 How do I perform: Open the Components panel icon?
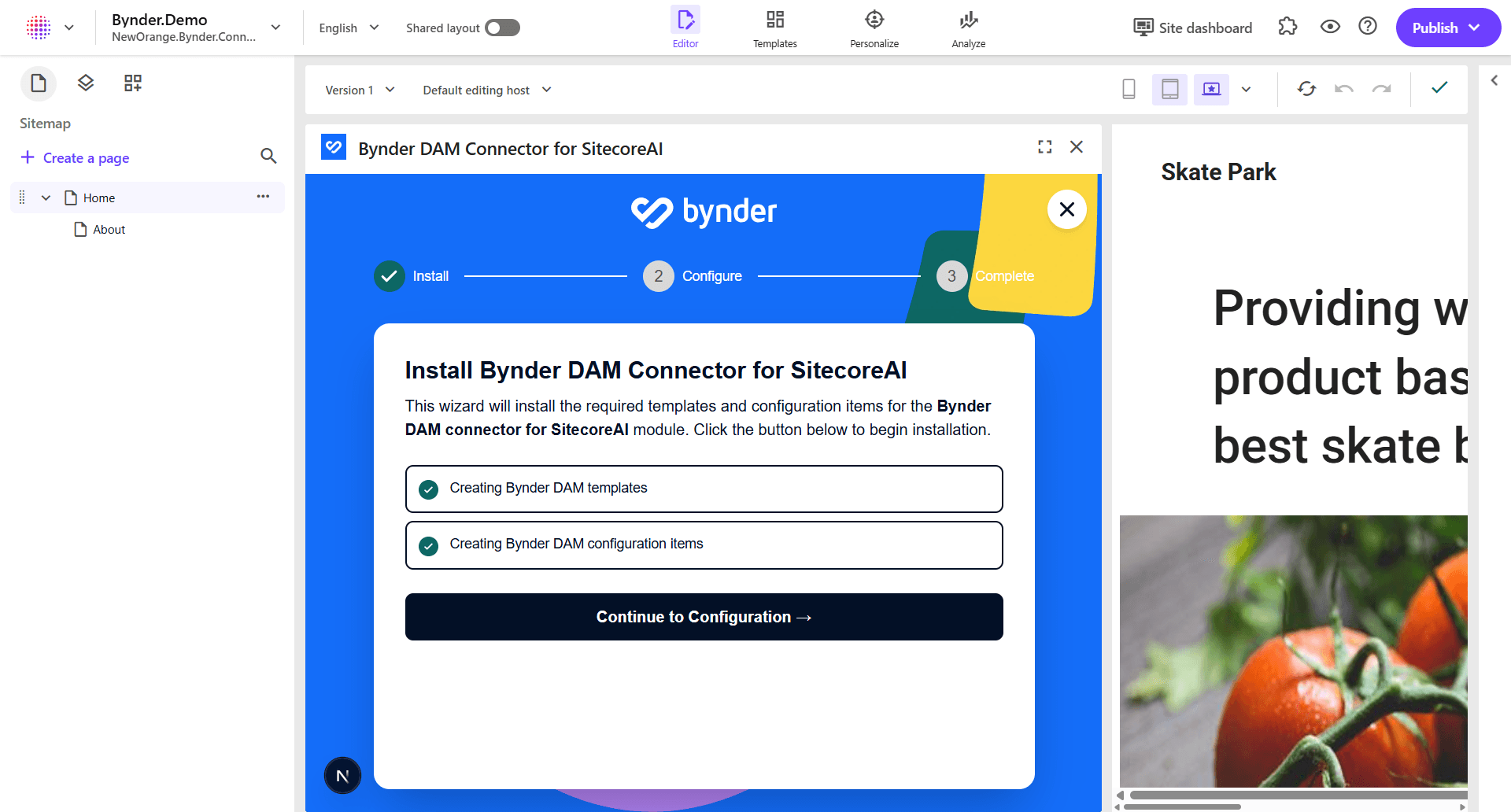pyautogui.click(x=85, y=83)
